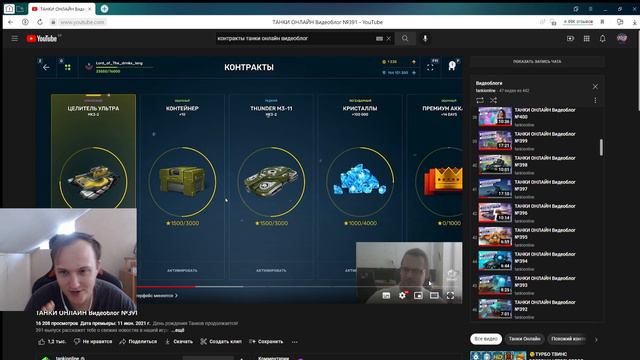Select the Все видео filter chip

click(x=486, y=339)
